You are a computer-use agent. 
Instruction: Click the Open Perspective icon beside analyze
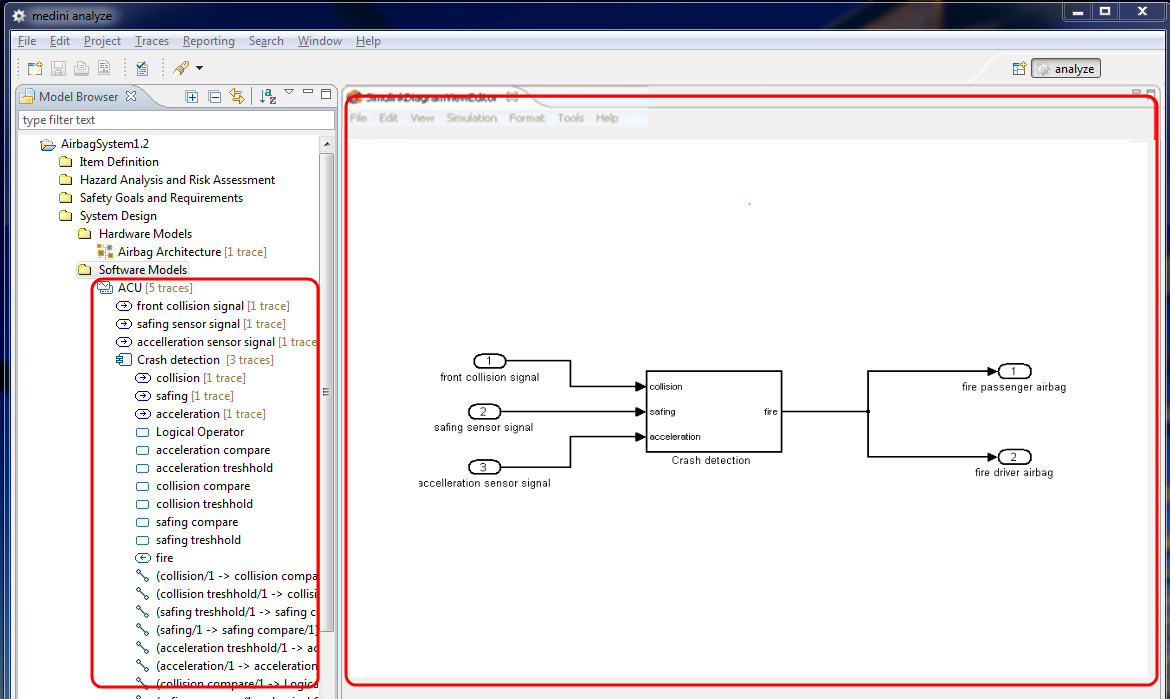coord(1019,69)
